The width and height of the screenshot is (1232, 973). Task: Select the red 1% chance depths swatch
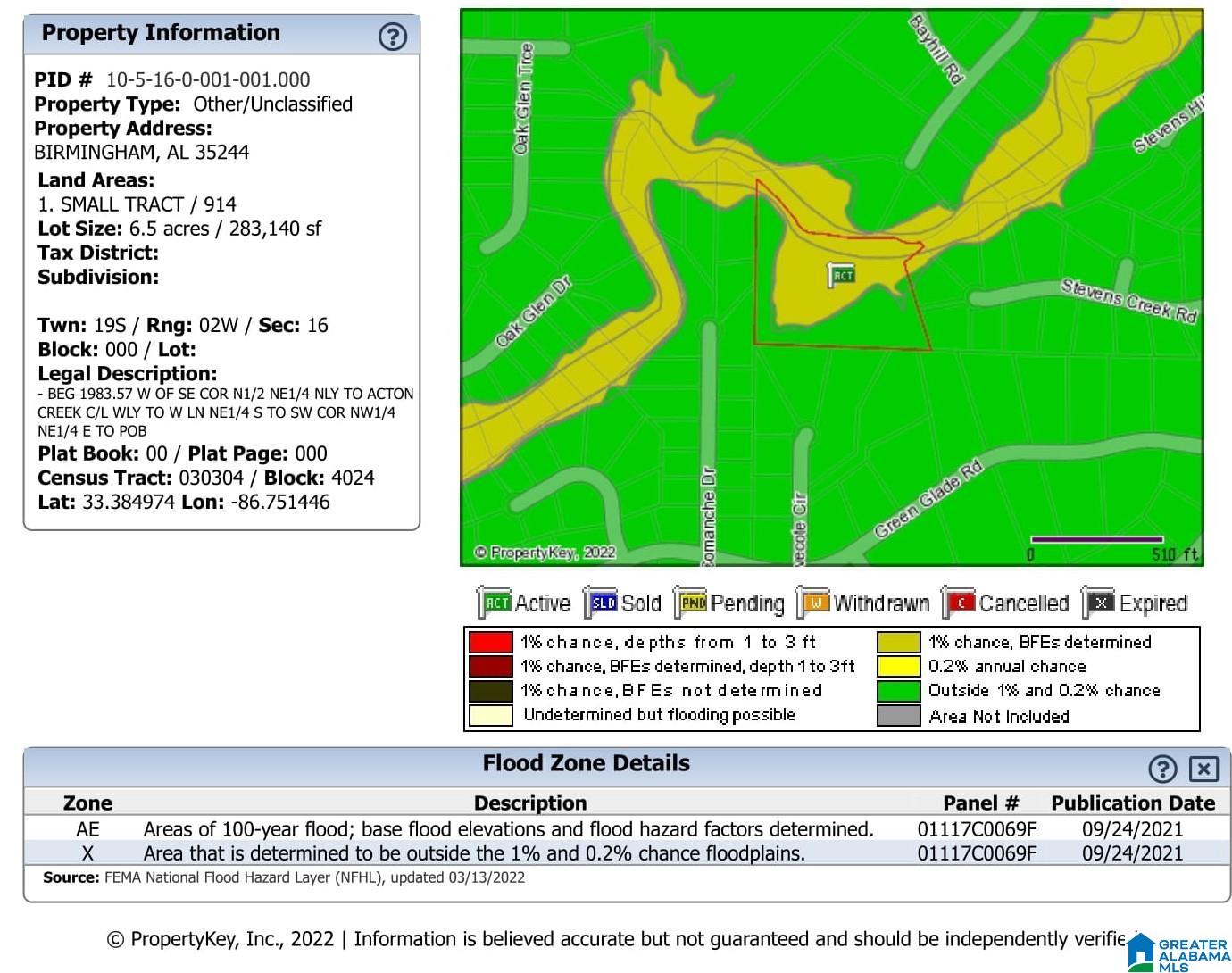coord(491,642)
